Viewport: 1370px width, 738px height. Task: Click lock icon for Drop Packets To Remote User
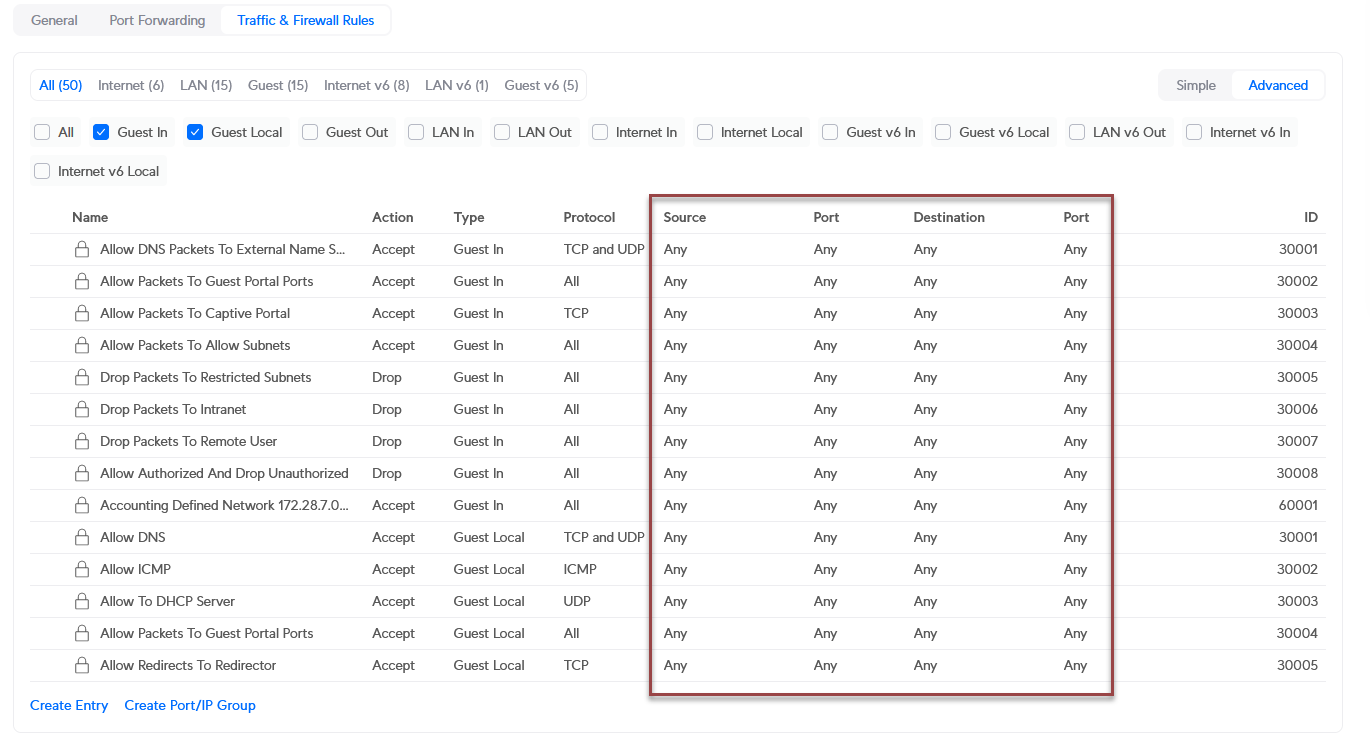point(82,441)
